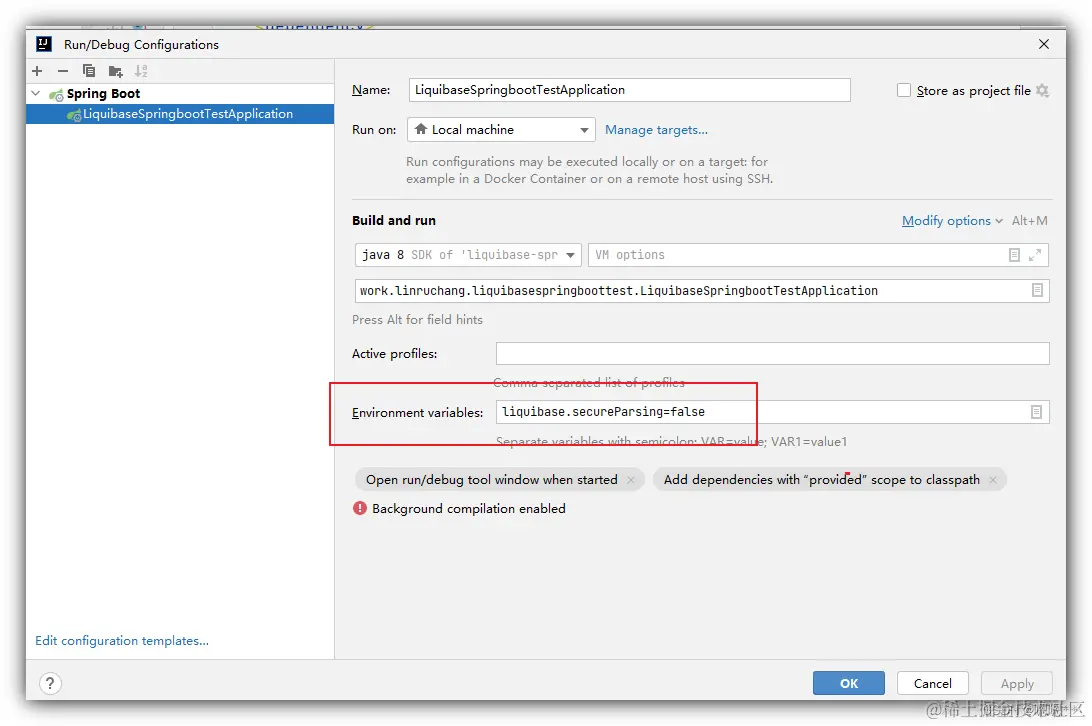Select the Spring Boot category row
Screen dimensions: 1092x726
point(180,93)
